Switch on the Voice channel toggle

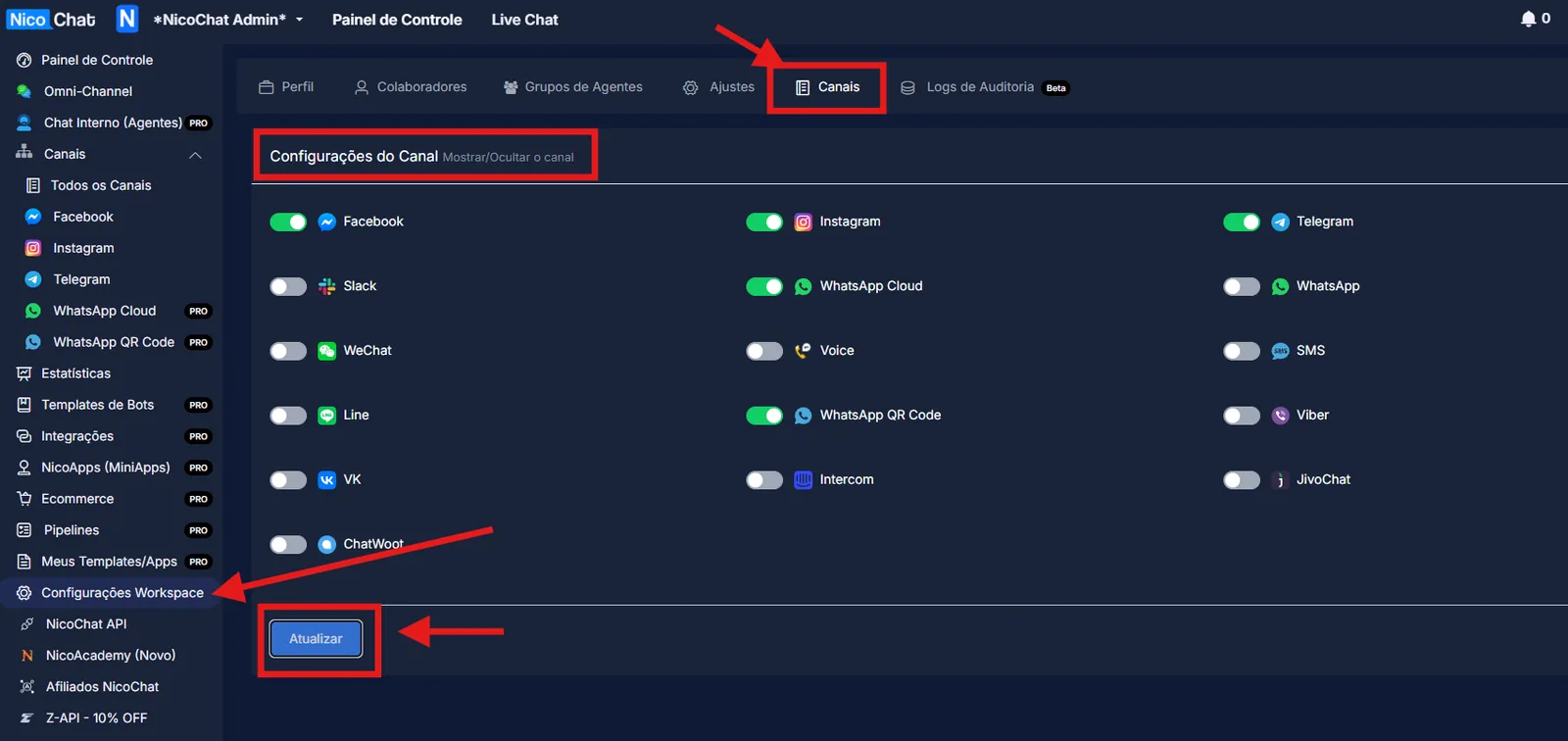click(764, 351)
